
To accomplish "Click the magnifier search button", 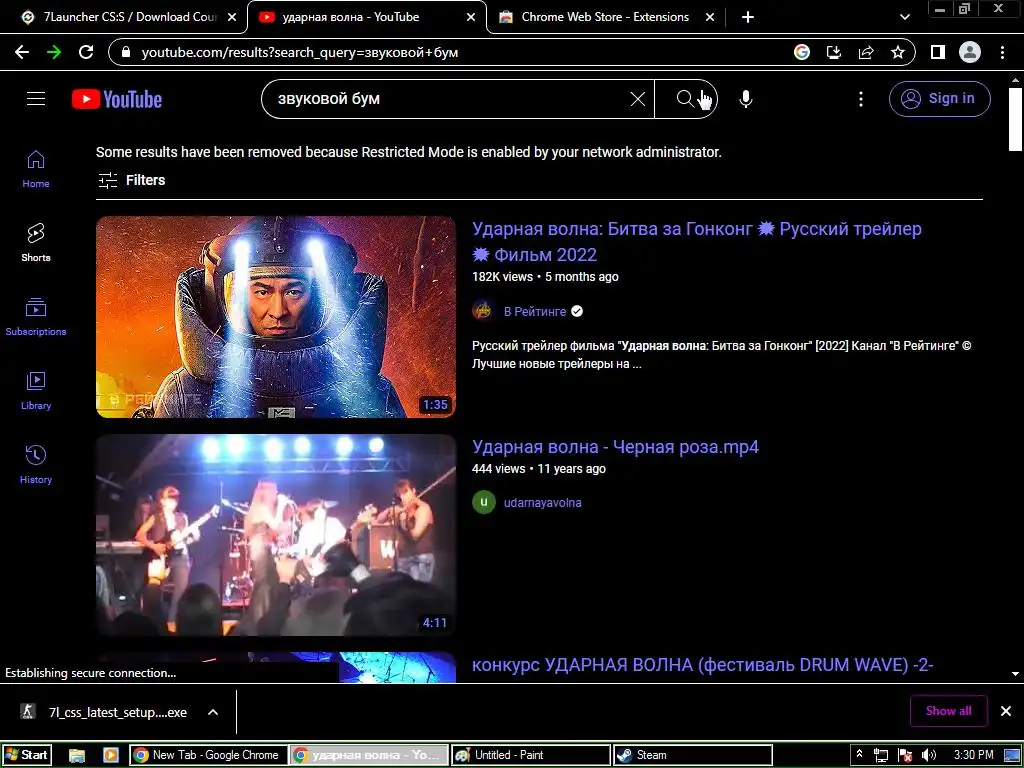I will [685, 99].
